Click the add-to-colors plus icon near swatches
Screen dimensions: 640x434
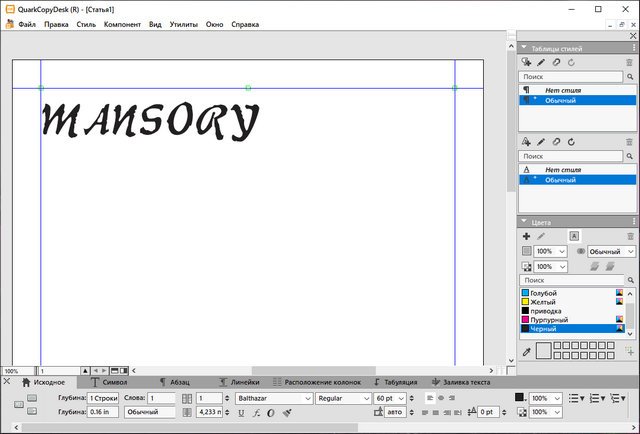pos(629,351)
